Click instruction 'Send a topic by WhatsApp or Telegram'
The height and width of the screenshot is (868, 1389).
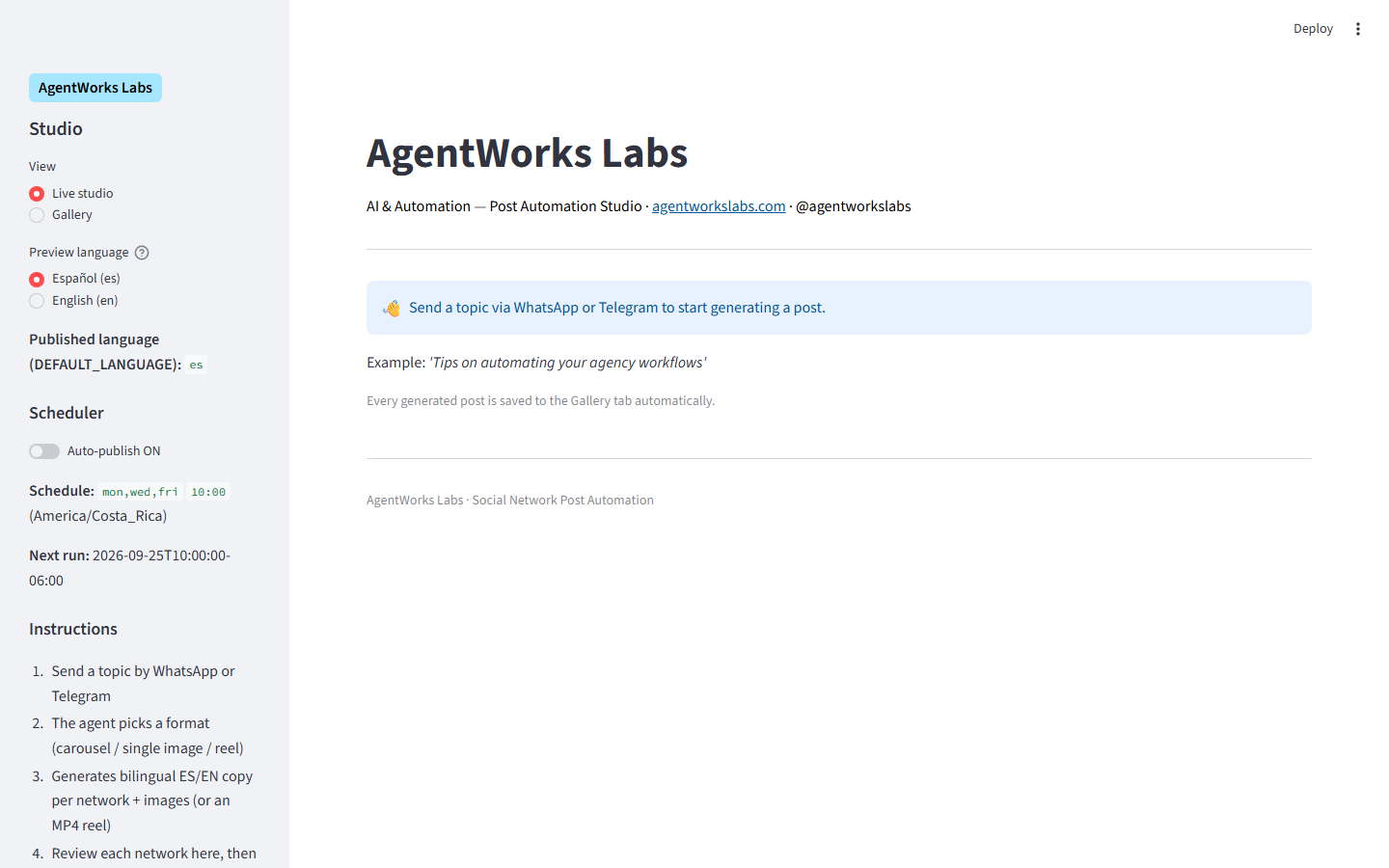(x=144, y=684)
